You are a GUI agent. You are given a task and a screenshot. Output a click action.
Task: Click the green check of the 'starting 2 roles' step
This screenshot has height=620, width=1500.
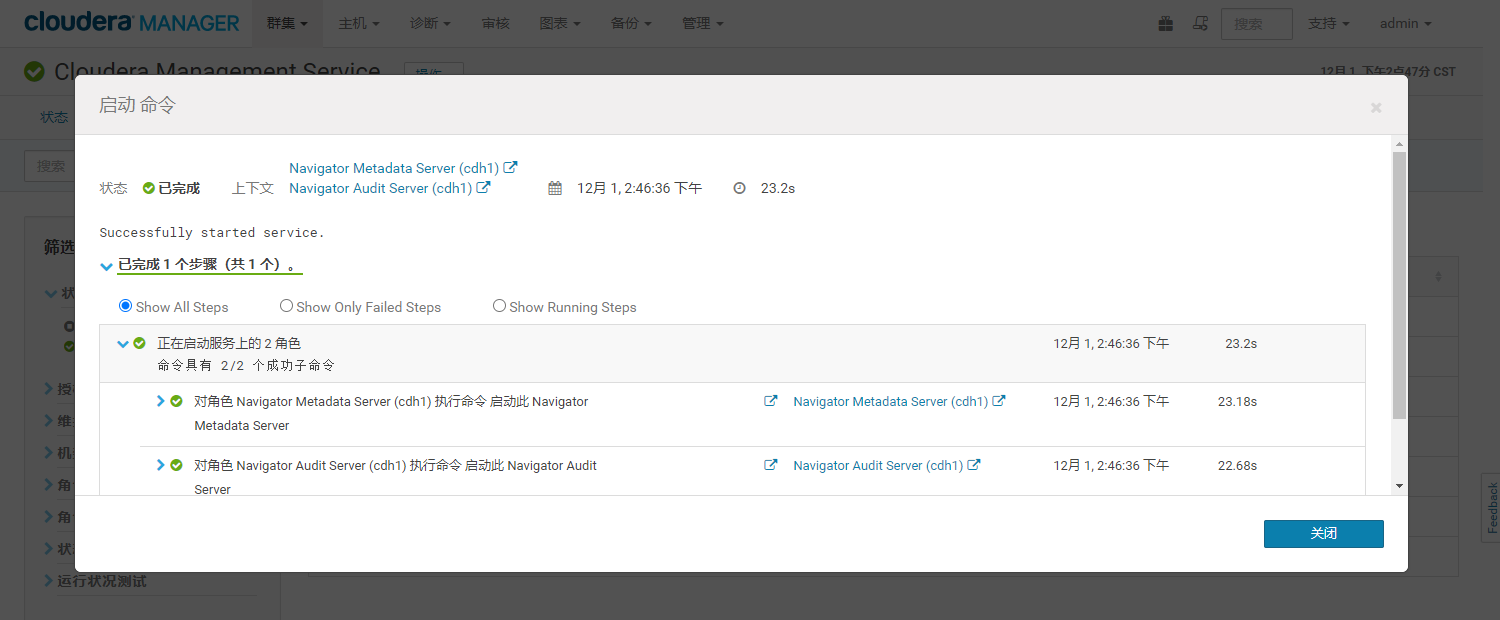[x=140, y=343]
